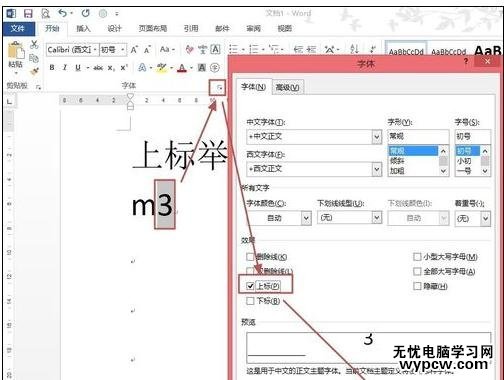Image resolution: width=504 pixels, height=380 pixels.
Task: Apply character shading icon
Action: [x=202, y=68]
